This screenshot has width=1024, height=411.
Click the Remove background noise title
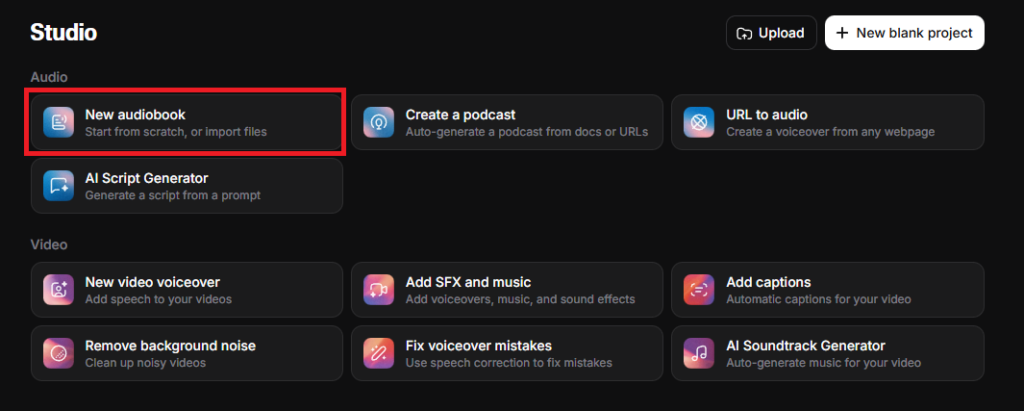tap(170, 345)
